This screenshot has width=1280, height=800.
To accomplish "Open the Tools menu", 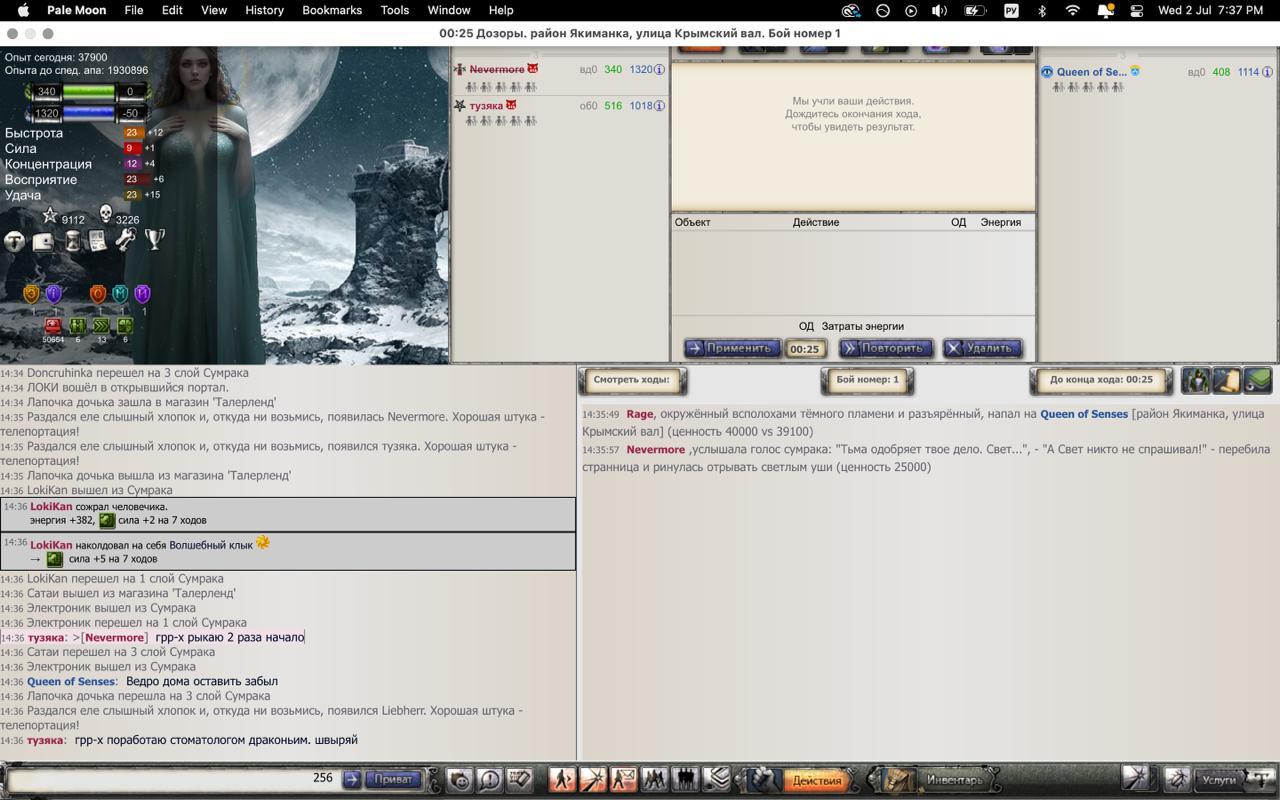I will (395, 10).
